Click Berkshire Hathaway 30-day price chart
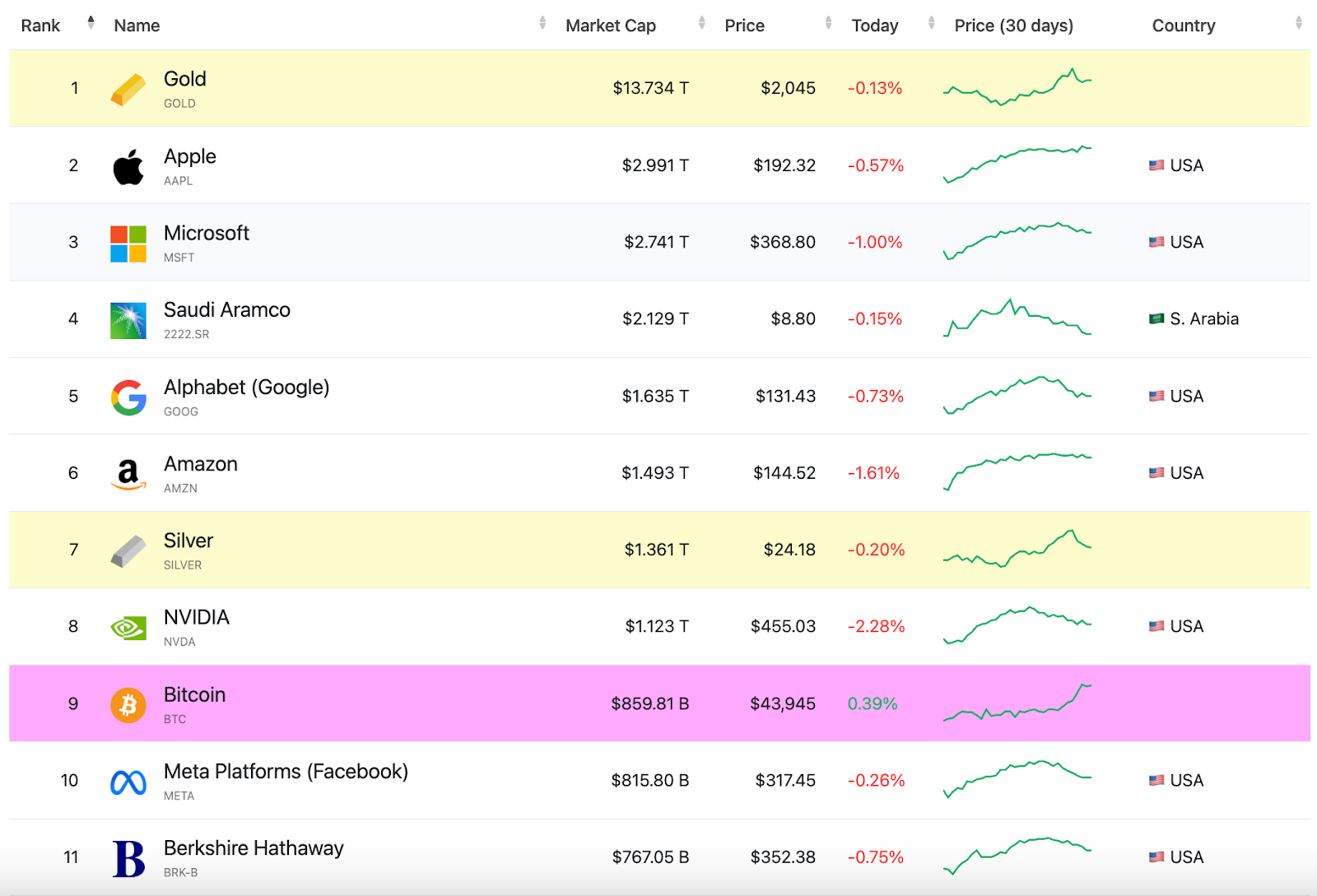Screen dimensions: 1317x896 (1017, 856)
